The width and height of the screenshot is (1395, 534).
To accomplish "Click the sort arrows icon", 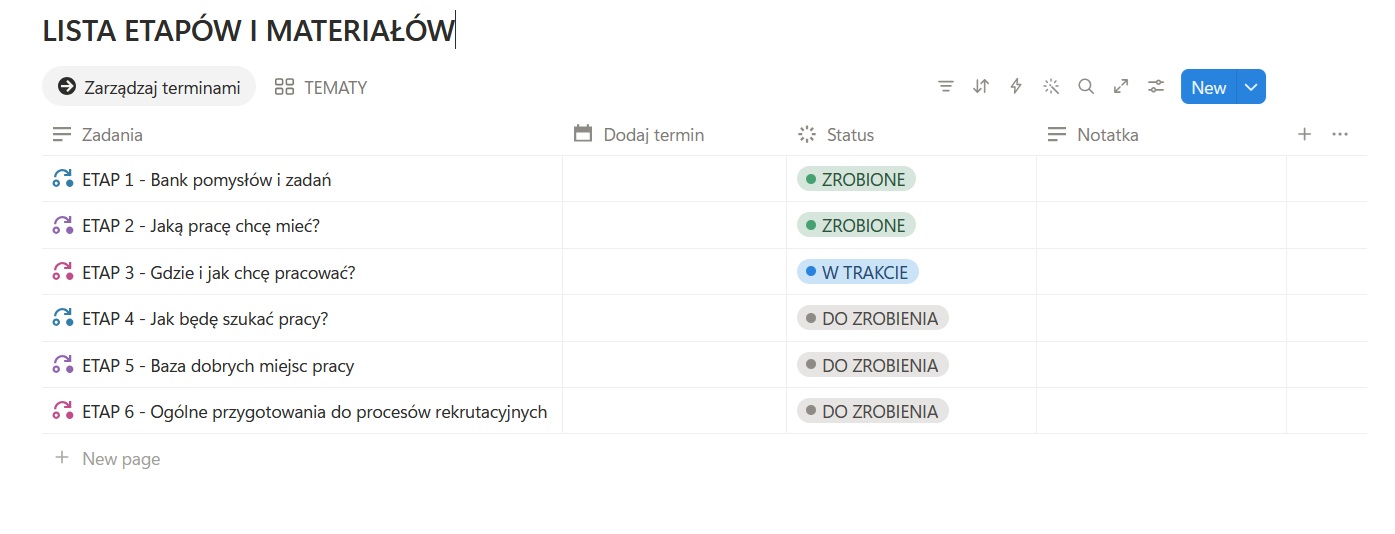I will [981, 87].
